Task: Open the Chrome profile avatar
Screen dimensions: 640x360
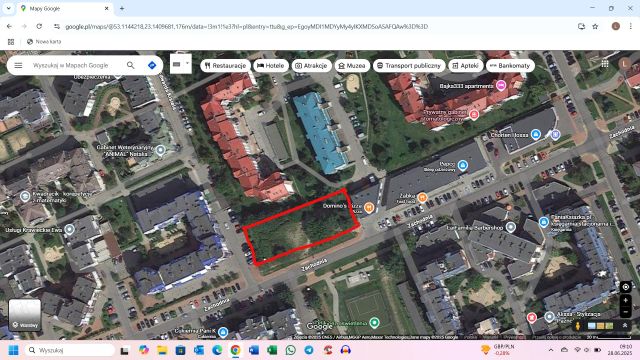Action: 616,27
